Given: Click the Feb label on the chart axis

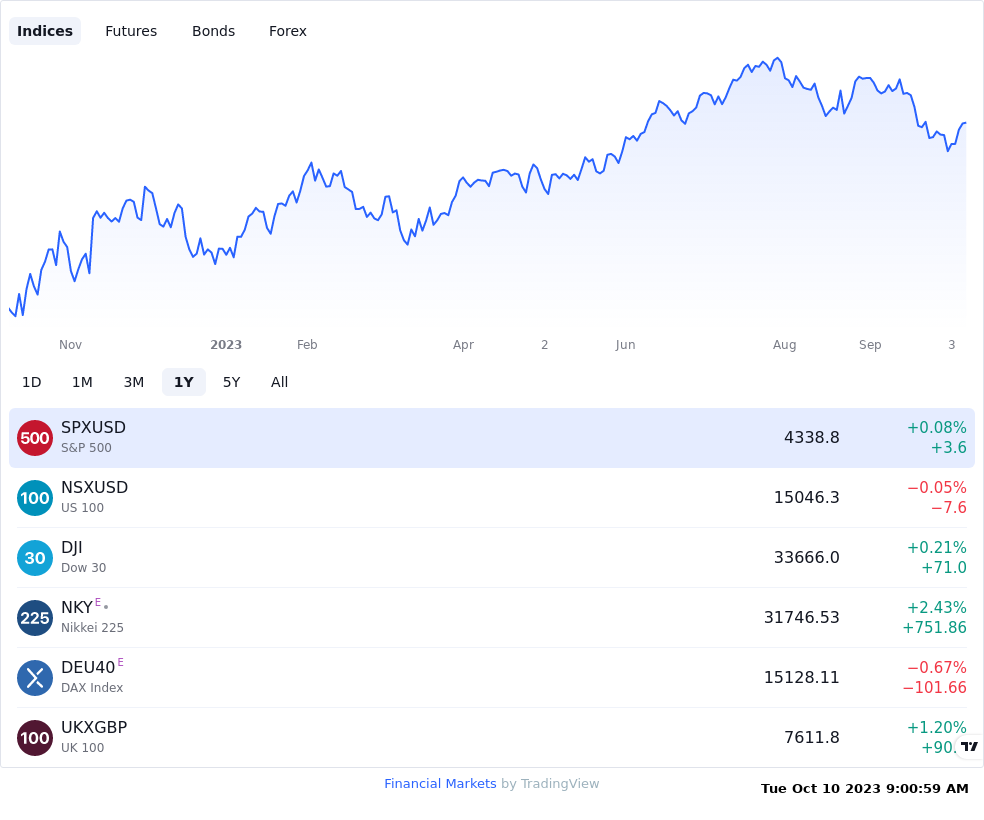Looking at the screenshot, I should [x=307, y=344].
